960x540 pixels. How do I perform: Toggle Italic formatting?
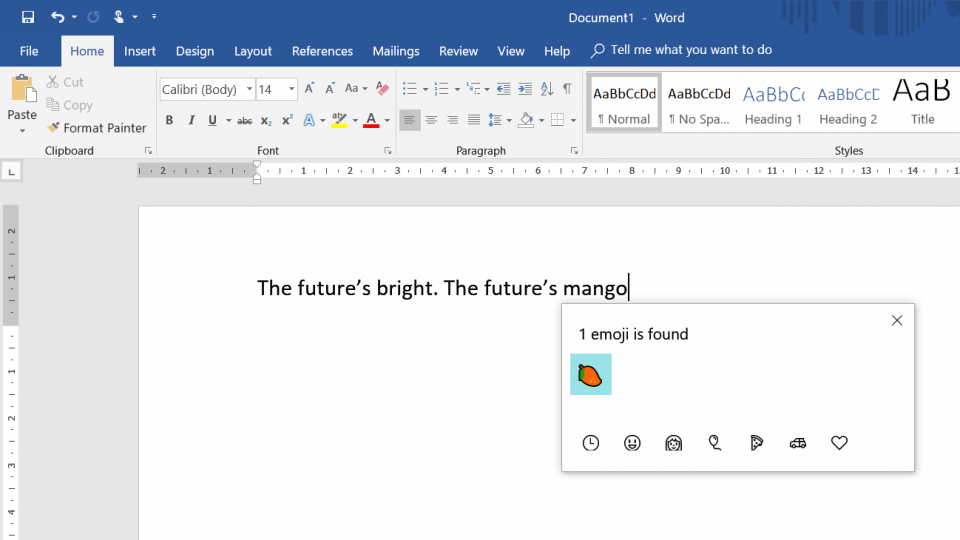pyautogui.click(x=191, y=120)
